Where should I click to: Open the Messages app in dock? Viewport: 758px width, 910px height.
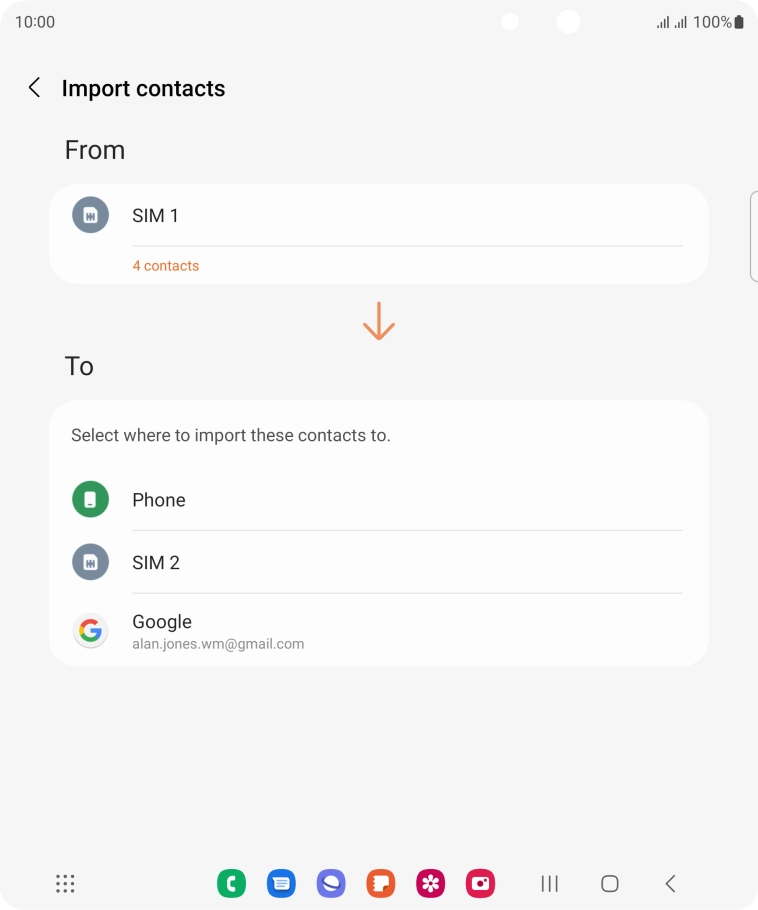pyautogui.click(x=281, y=883)
